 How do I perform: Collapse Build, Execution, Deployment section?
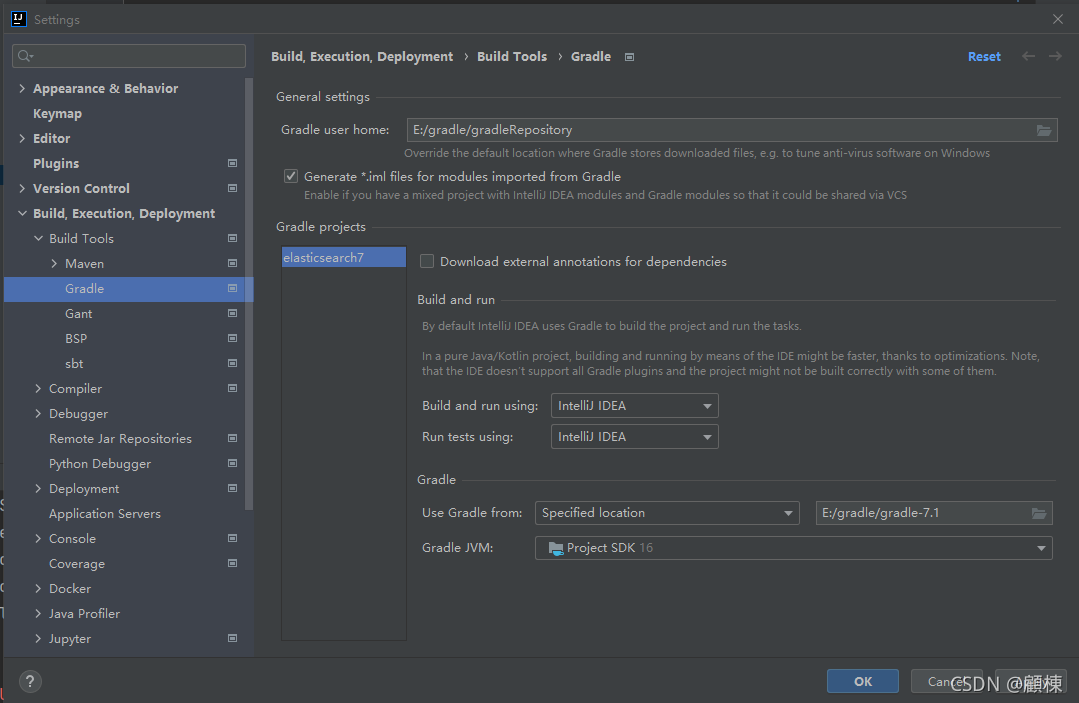(x=22, y=213)
